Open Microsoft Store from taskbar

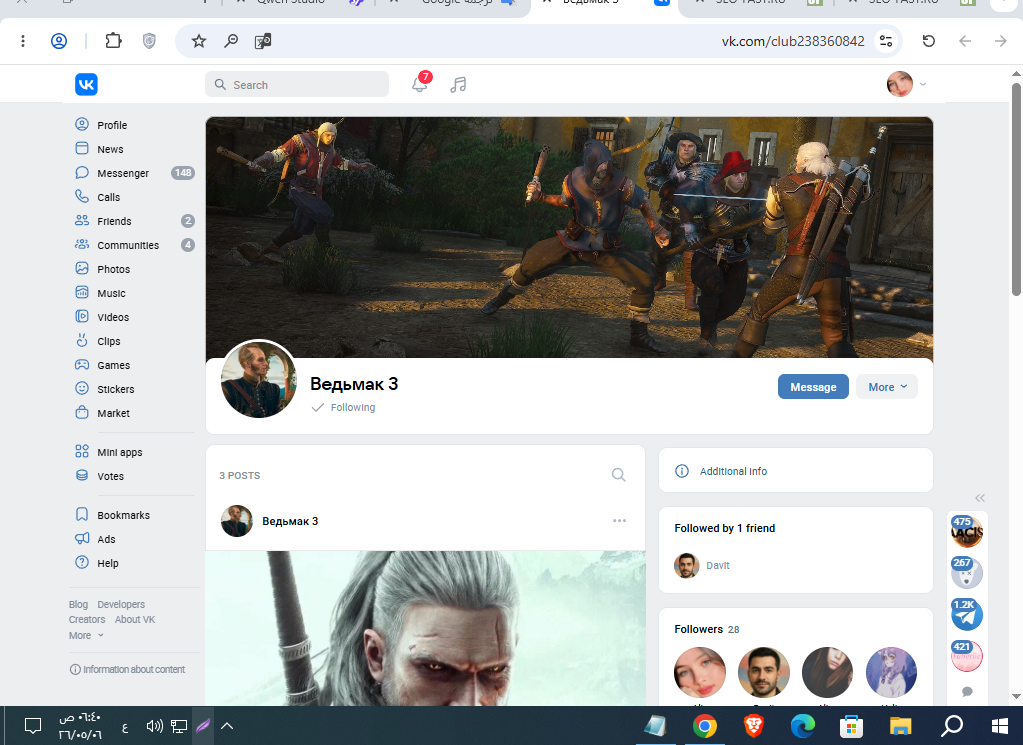point(851,725)
